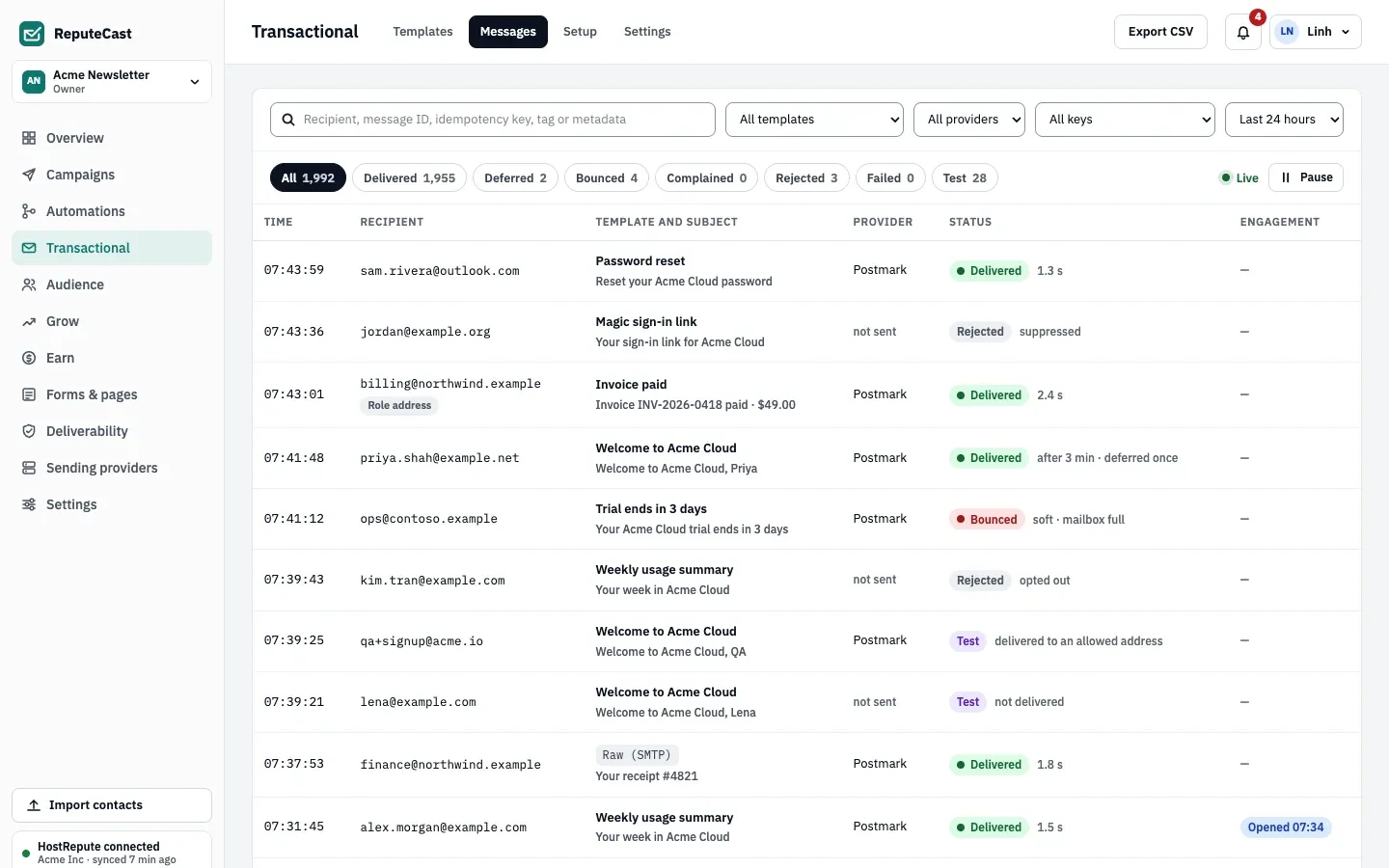Filter by Bounced 4

[607, 178]
